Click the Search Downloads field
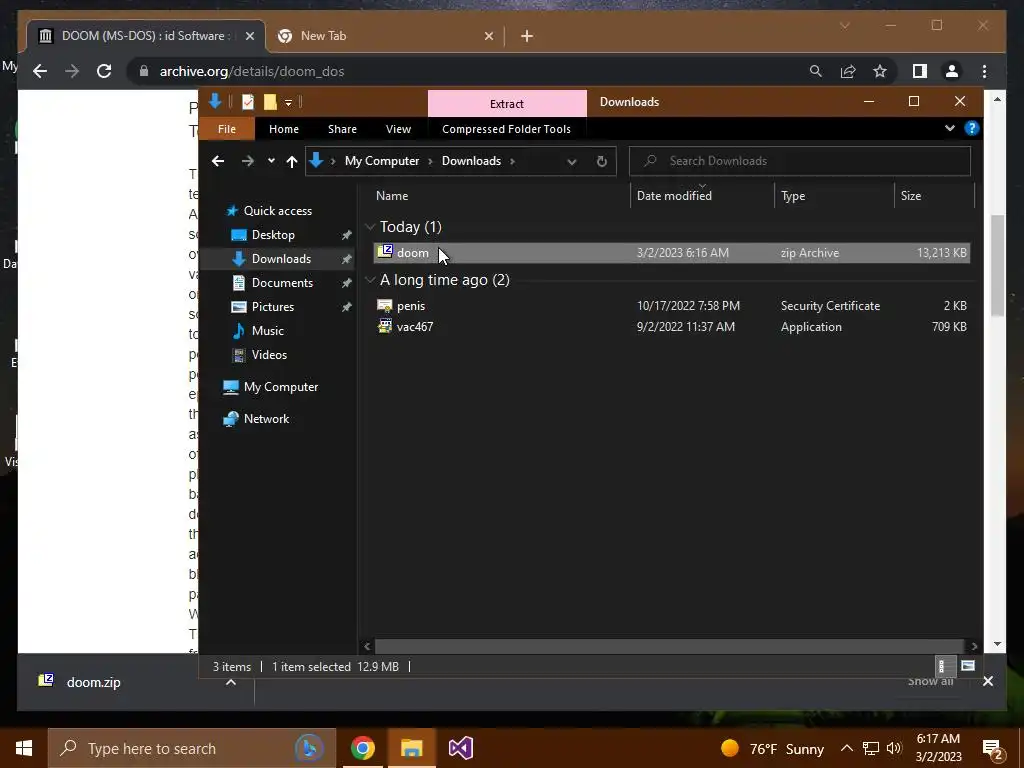Viewport: 1024px width, 768px height. pyautogui.click(x=799, y=161)
